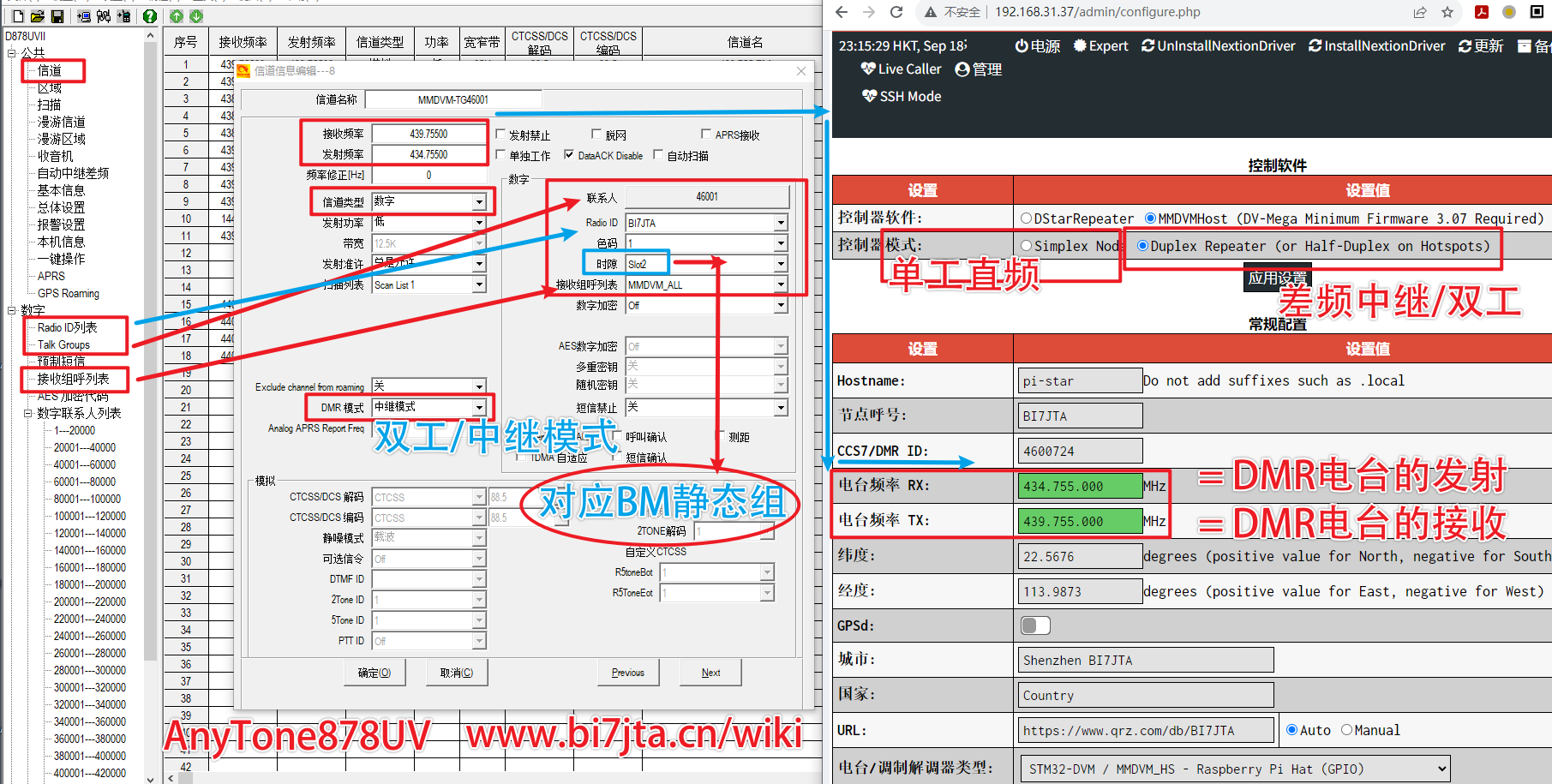
Task: Click the Open folder toolbar icon
Action: 38,16
